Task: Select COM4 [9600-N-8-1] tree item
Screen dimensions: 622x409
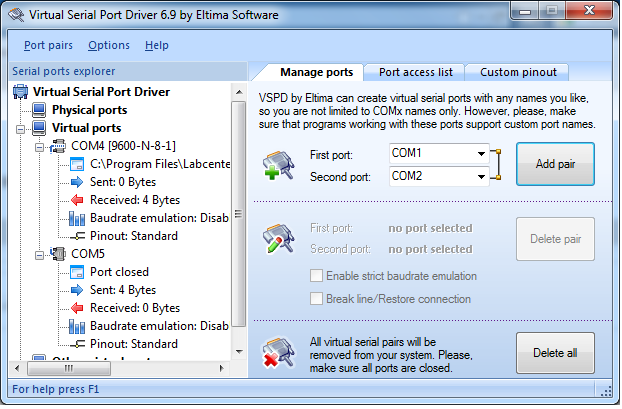Action: (x=123, y=146)
